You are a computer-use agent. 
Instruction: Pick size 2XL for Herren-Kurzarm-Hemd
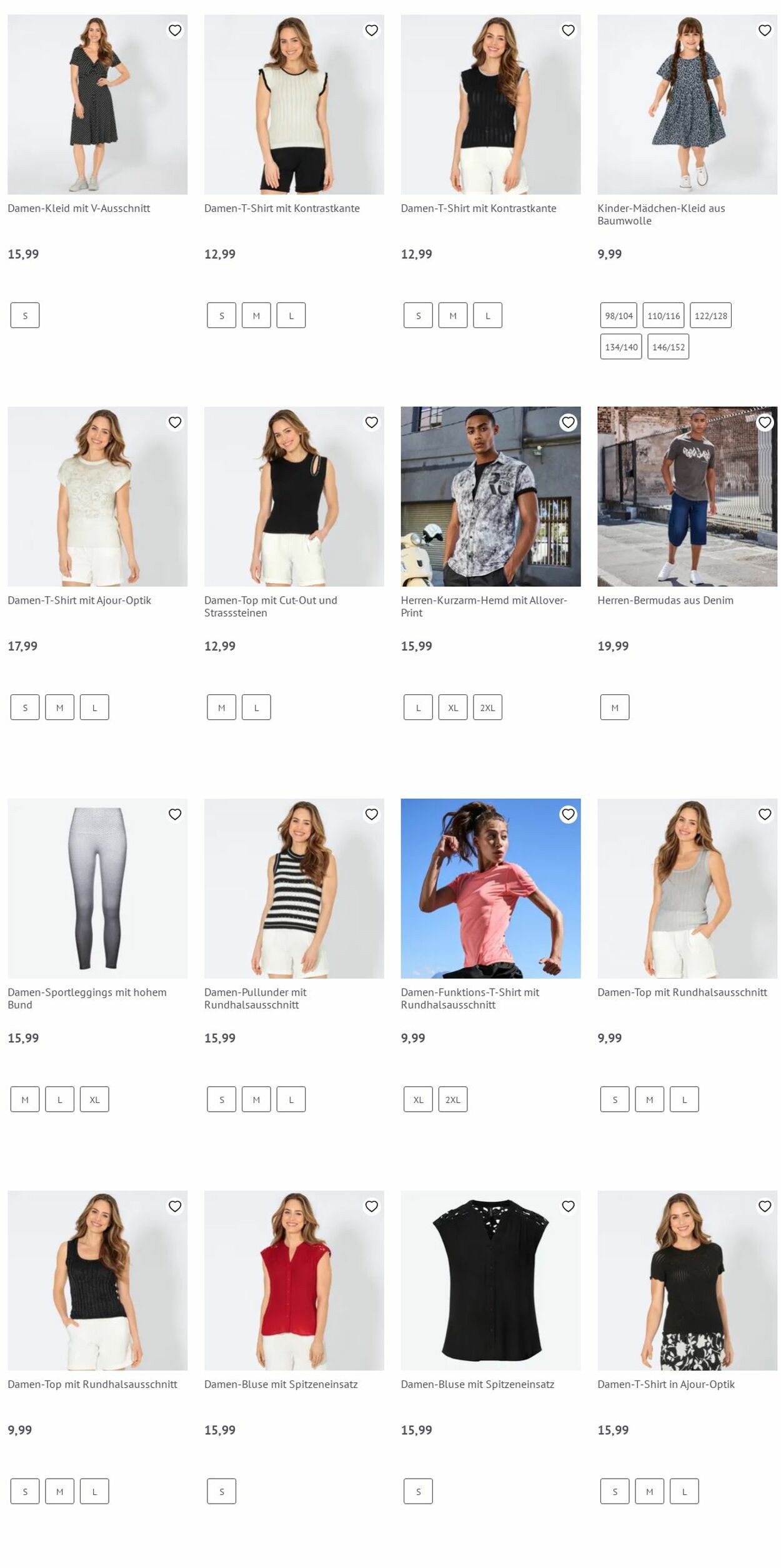[x=487, y=707]
